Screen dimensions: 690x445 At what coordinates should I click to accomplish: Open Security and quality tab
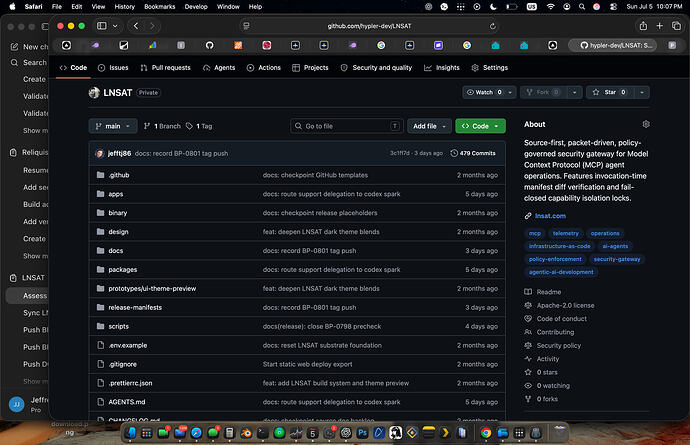pos(376,68)
